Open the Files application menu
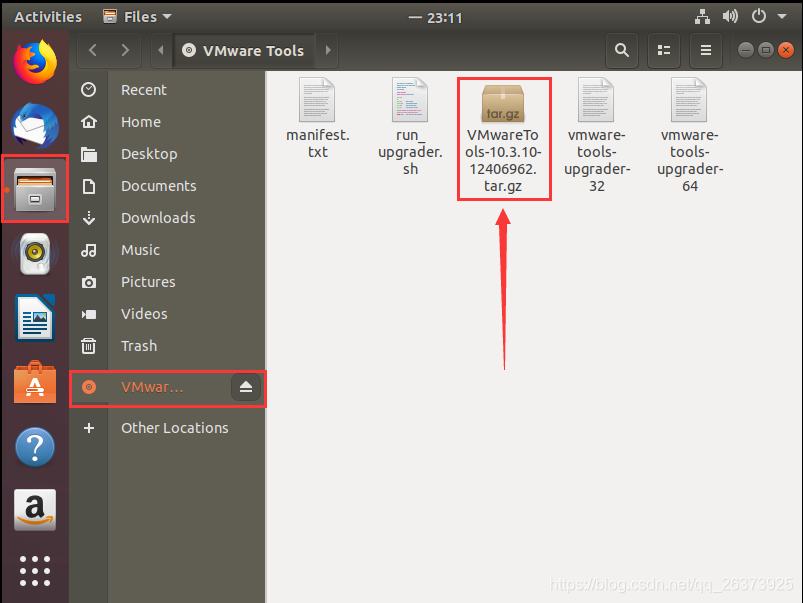This screenshot has width=803, height=603. (x=137, y=17)
